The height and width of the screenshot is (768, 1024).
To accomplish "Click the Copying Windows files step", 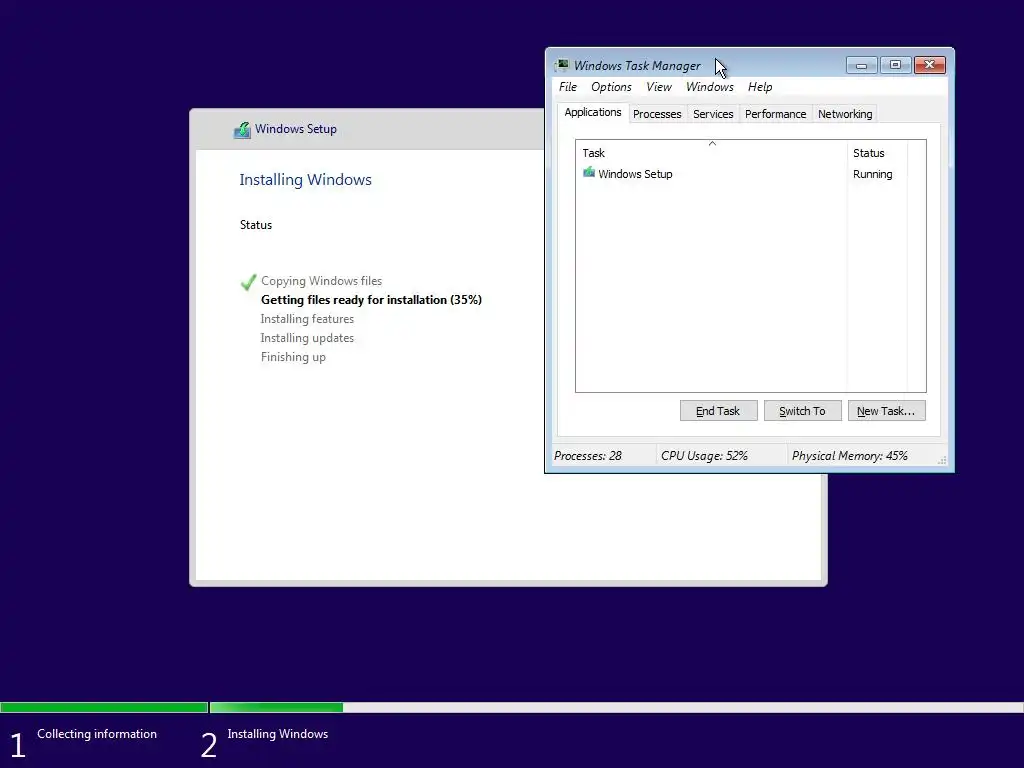I will [321, 281].
